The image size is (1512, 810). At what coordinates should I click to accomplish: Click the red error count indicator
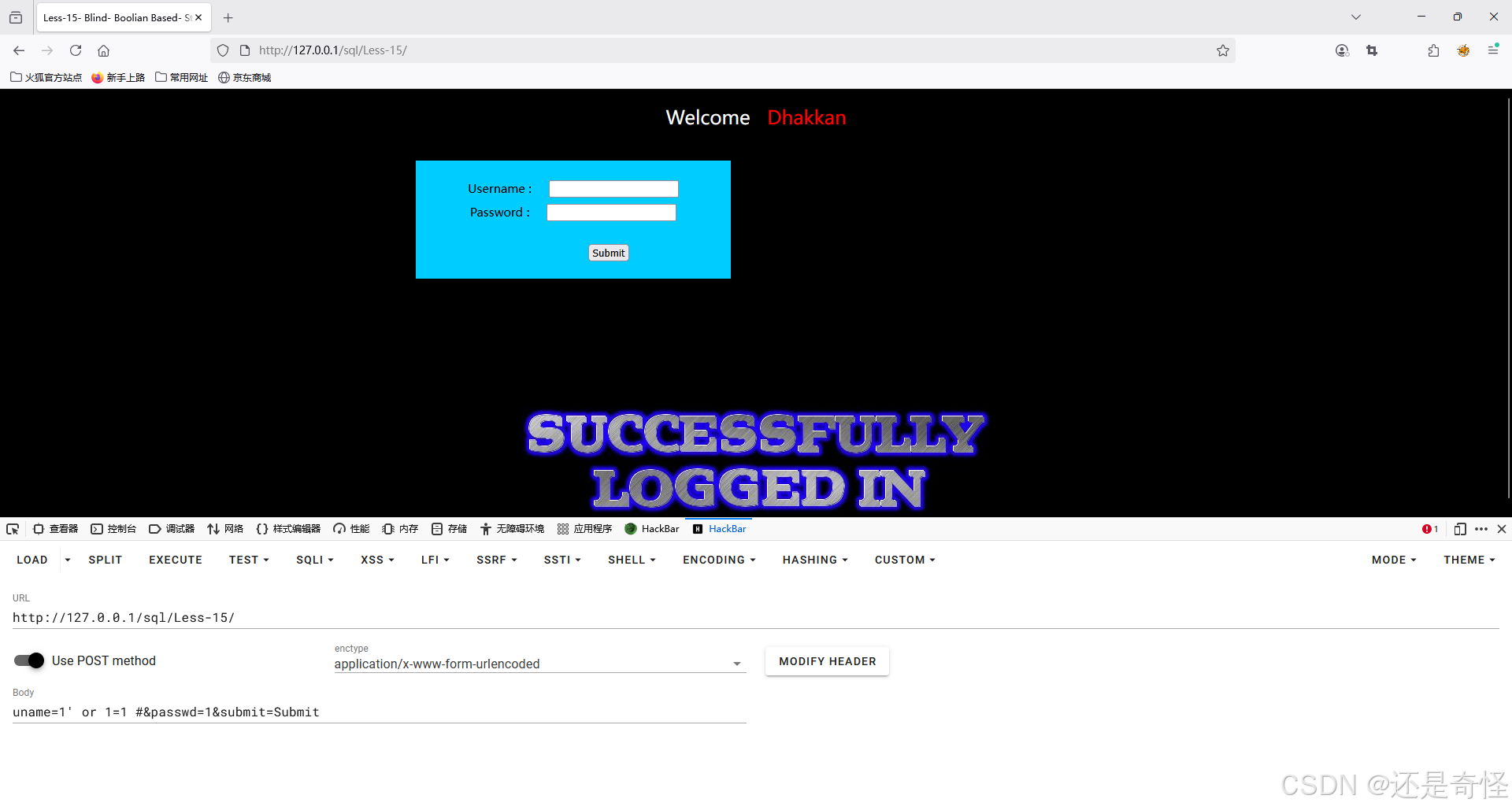click(1430, 529)
